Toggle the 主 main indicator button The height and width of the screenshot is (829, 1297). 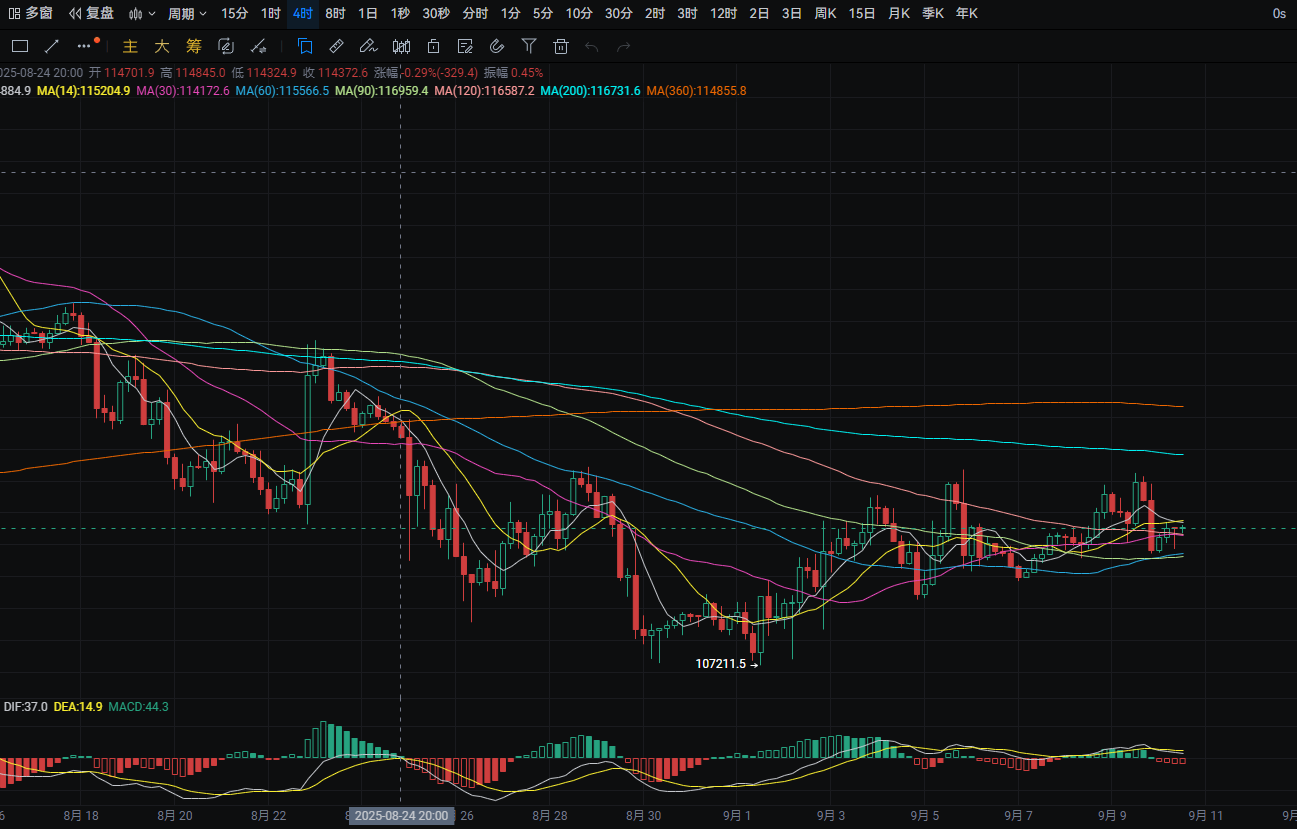pos(130,46)
